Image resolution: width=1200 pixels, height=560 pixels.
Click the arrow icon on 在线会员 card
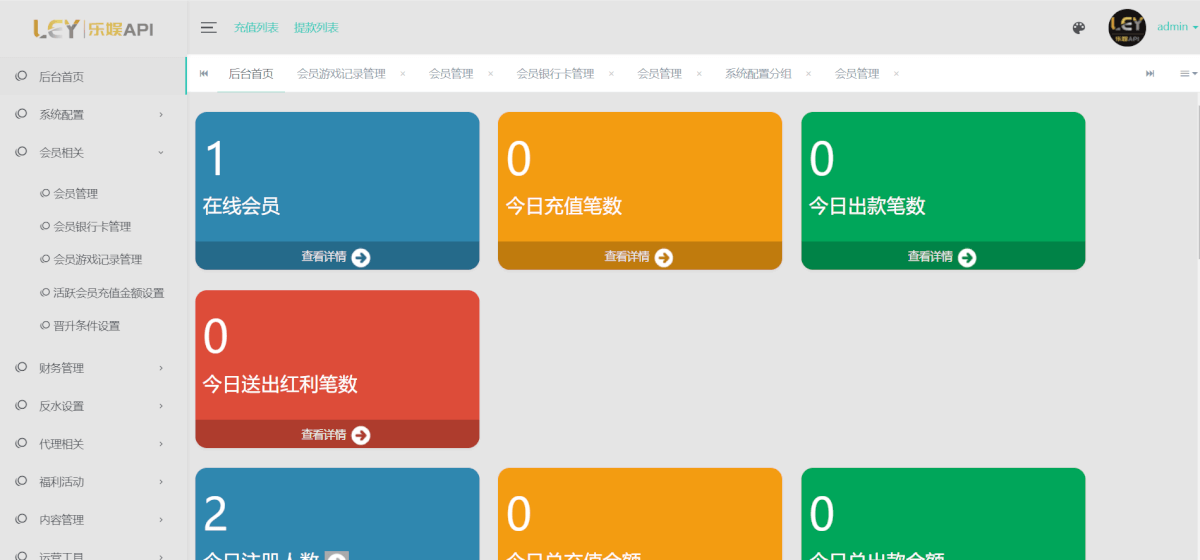click(361, 257)
